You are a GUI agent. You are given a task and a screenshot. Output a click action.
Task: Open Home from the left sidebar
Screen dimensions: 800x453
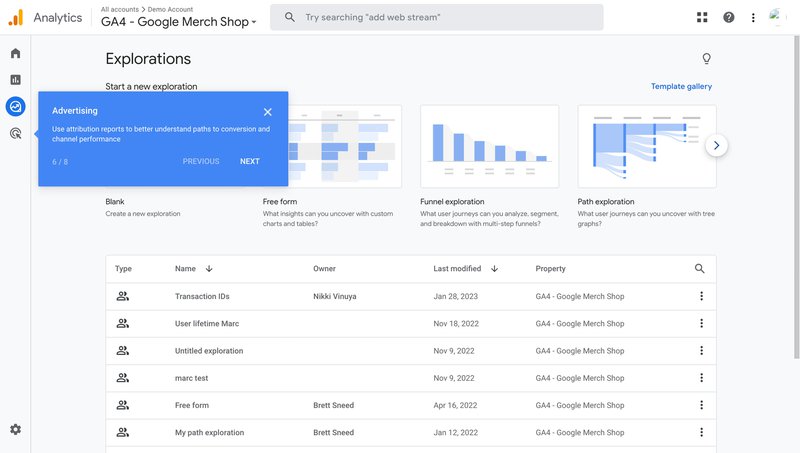point(15,53)
